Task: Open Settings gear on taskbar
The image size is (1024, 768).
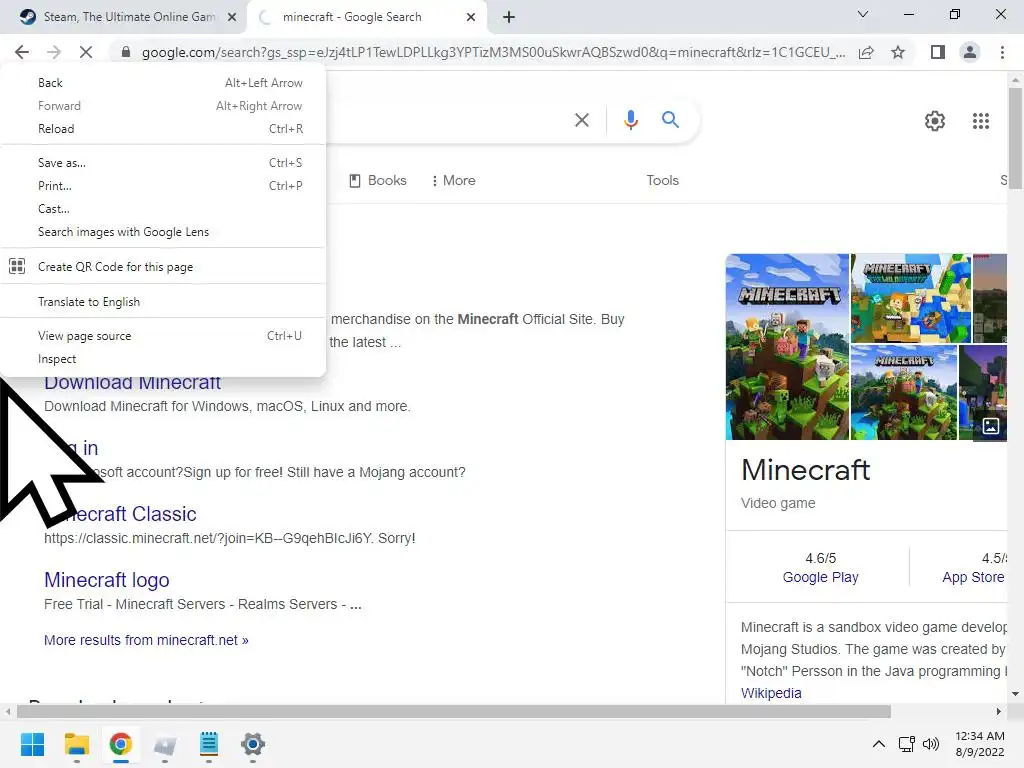Action: [x=253, y=744]
